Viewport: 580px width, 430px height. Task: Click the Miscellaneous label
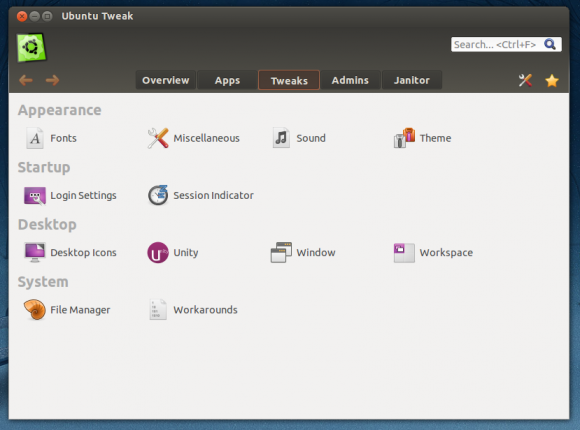(x=206, y=138)
